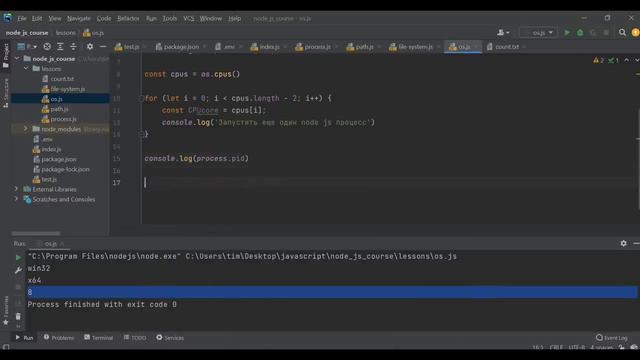Open Services tool window
The height and width of the screenshot is (360, 640).
click(x=170, y=338)
